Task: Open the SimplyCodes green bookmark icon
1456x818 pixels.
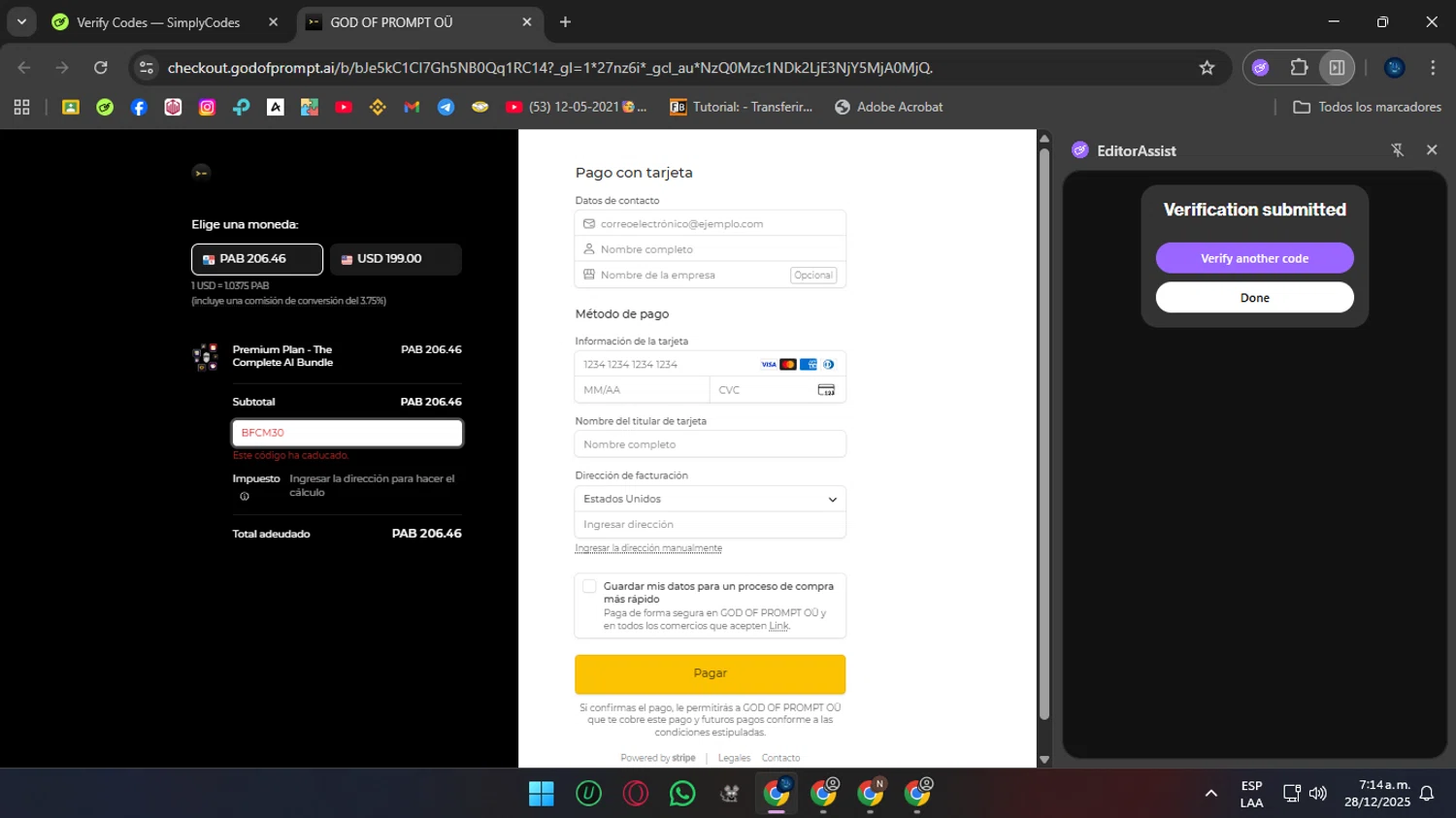Action: pos(105,108)
